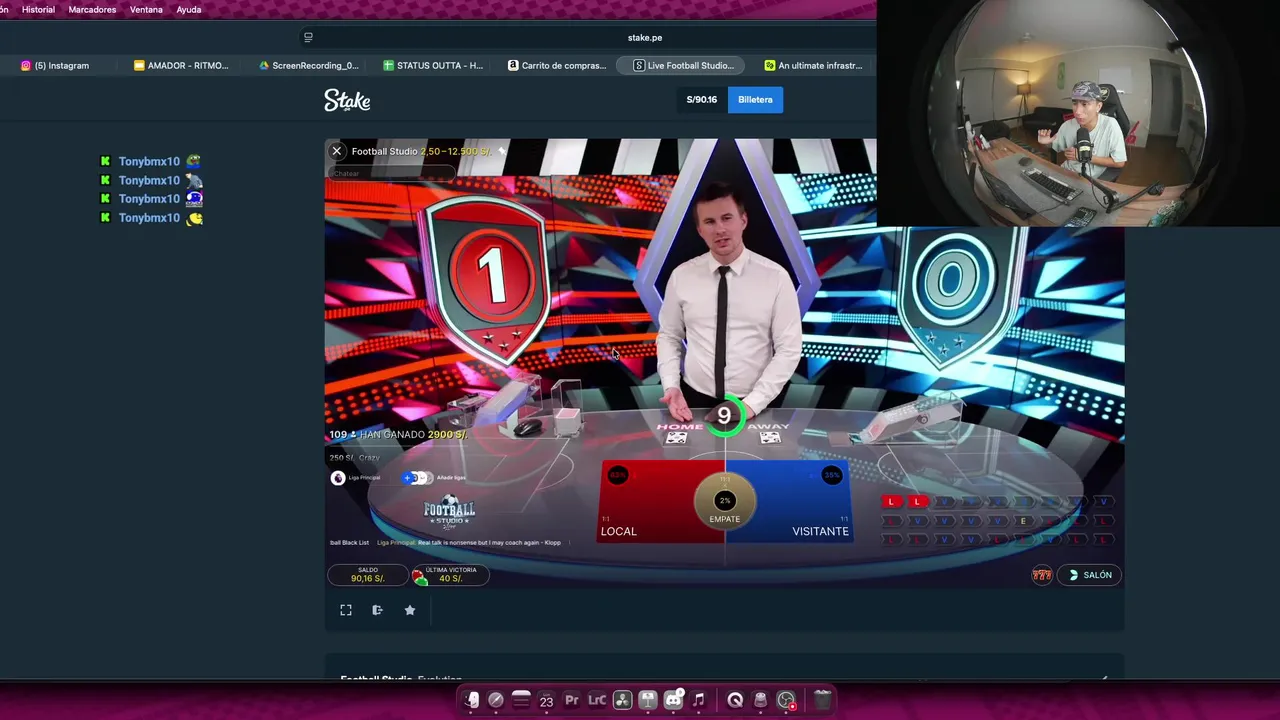Switch to the ScreenRecording tab
The width and height of the screenshot is (1280, 720).
tap(309, 65)
